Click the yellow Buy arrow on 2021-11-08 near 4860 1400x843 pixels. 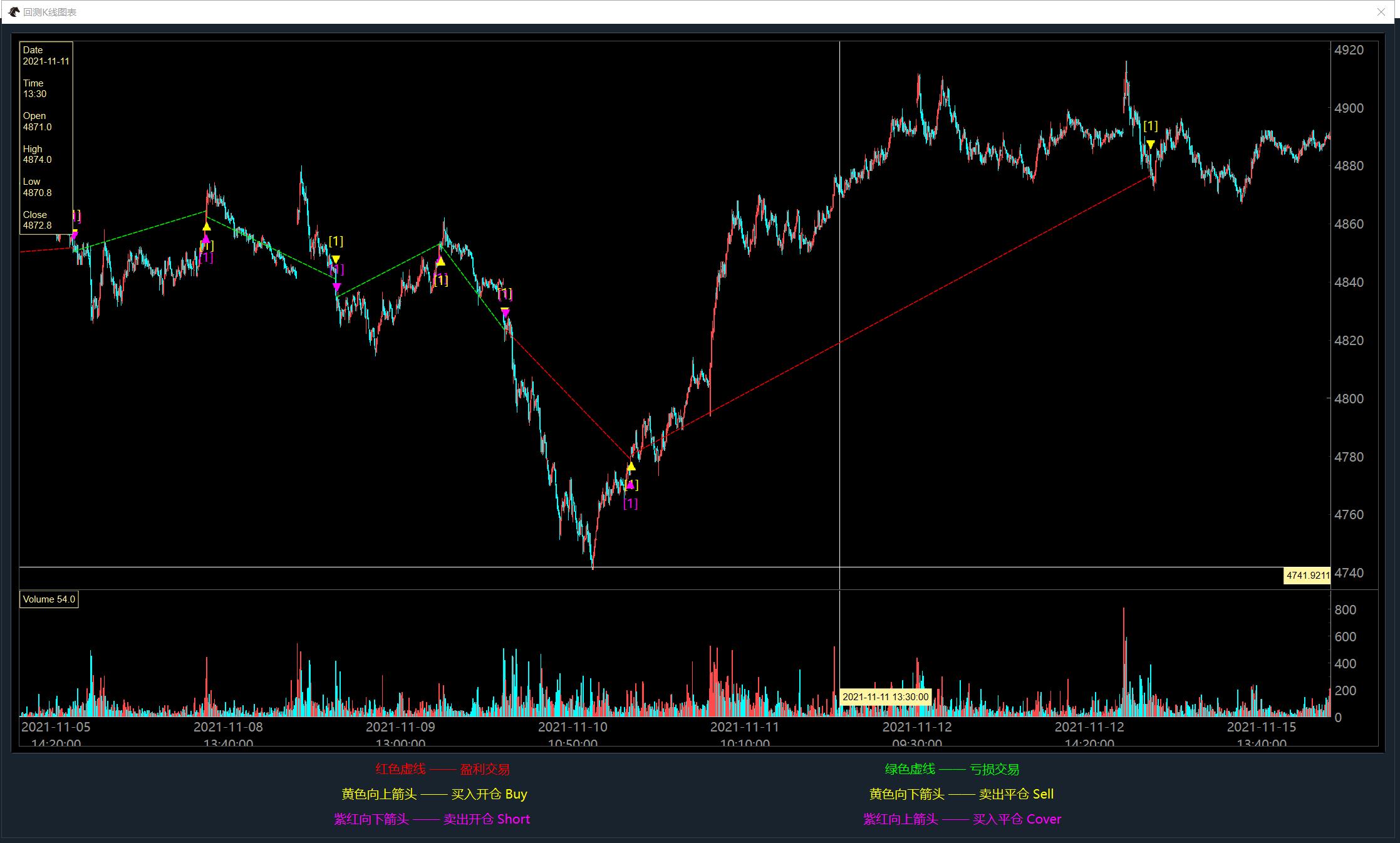point(206,226)
